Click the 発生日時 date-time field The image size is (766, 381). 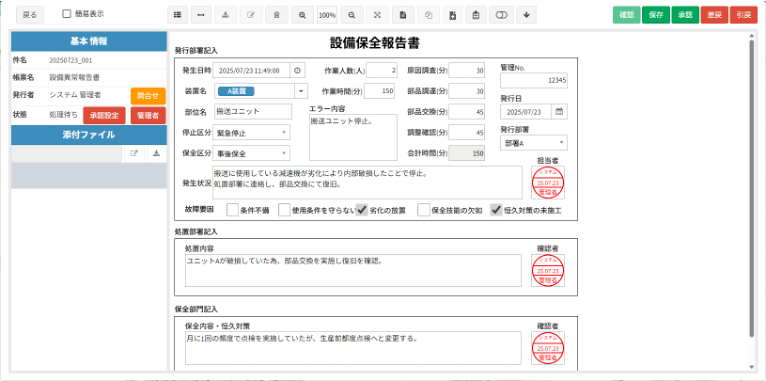click(252, 70)
